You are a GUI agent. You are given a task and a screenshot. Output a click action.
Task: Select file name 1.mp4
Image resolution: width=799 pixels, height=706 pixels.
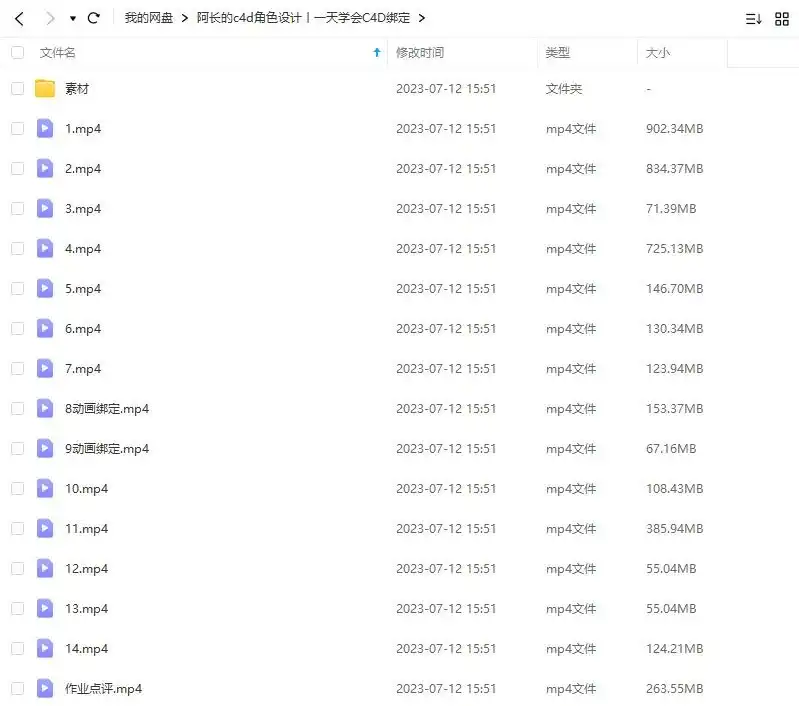point(83,129)
